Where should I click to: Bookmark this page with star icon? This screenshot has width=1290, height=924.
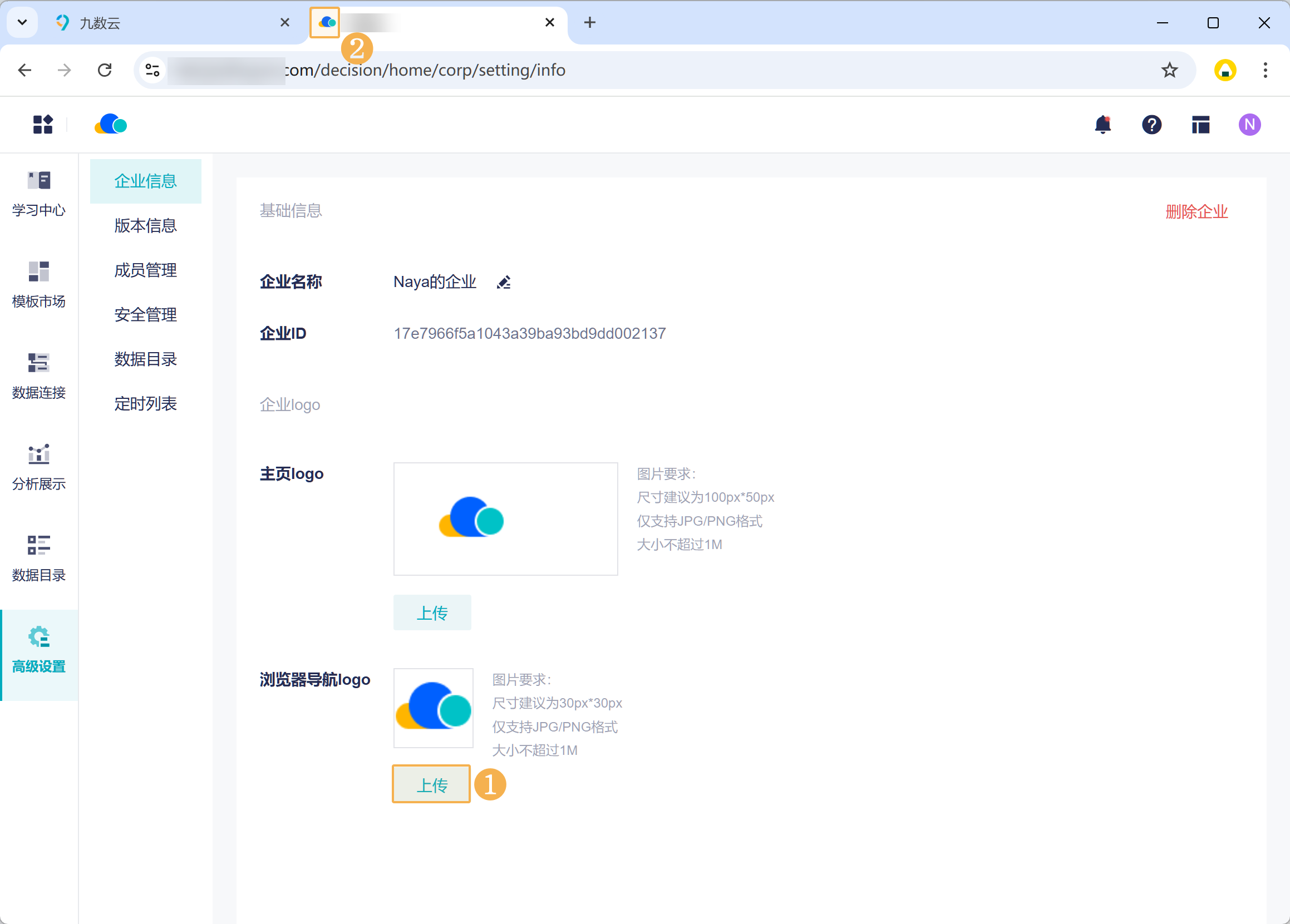click(x=1169, y=70)
